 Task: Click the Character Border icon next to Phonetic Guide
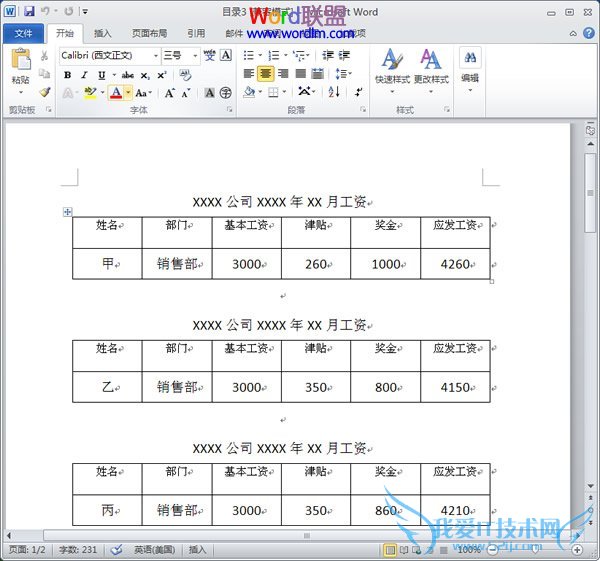(226, 55)
